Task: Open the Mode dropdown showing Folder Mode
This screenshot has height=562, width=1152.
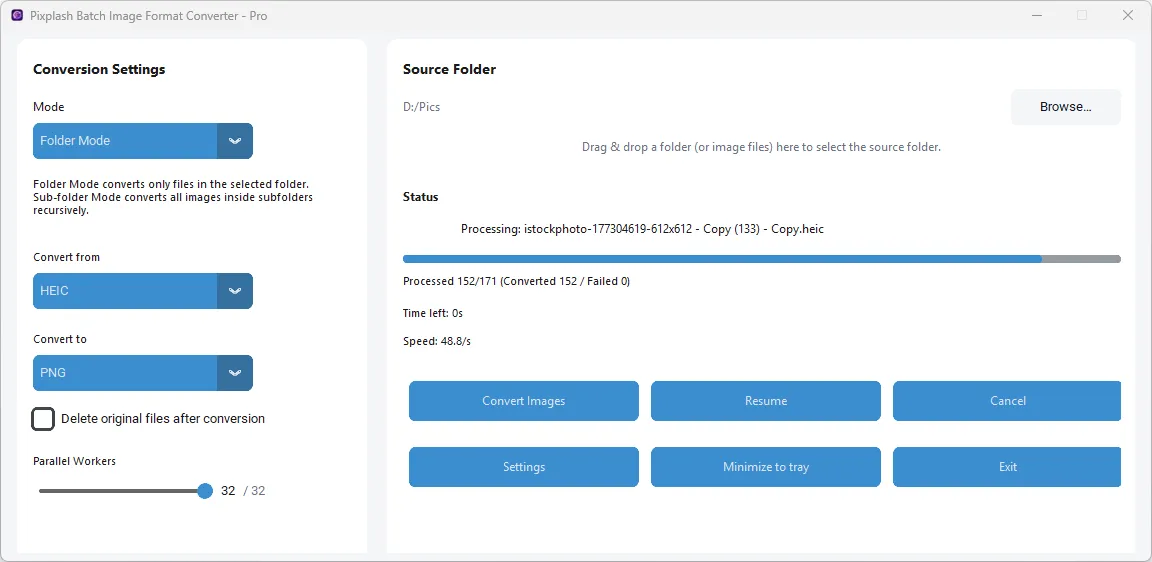Action: [x=126, y=141]
